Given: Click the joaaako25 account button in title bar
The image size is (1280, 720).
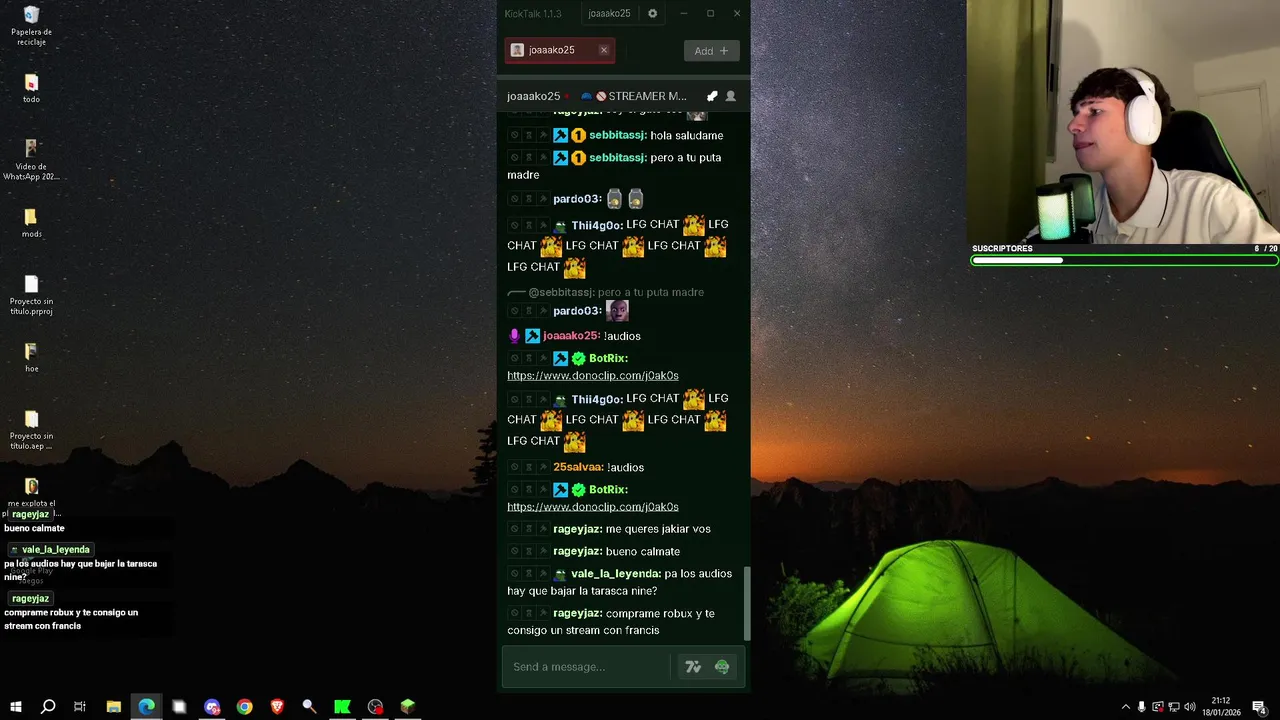Looking at the screenshot, I should (609, 14).
